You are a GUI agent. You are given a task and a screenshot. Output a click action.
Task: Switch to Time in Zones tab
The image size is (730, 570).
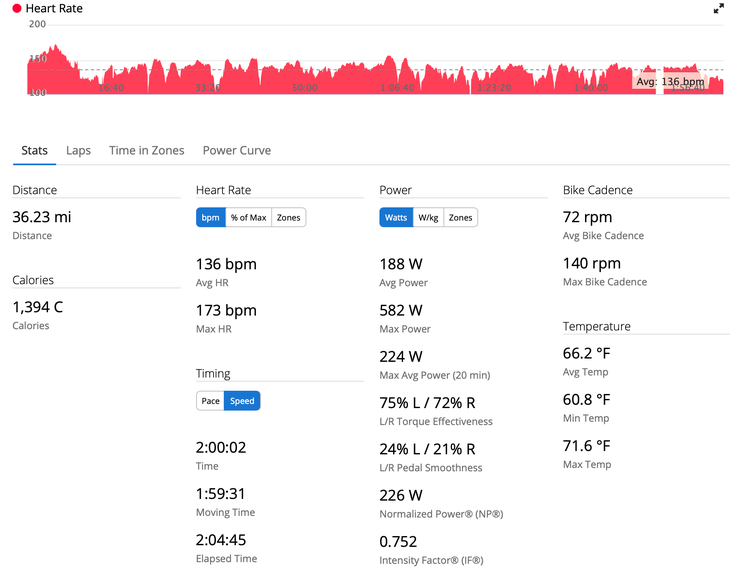tap(147, 151)
